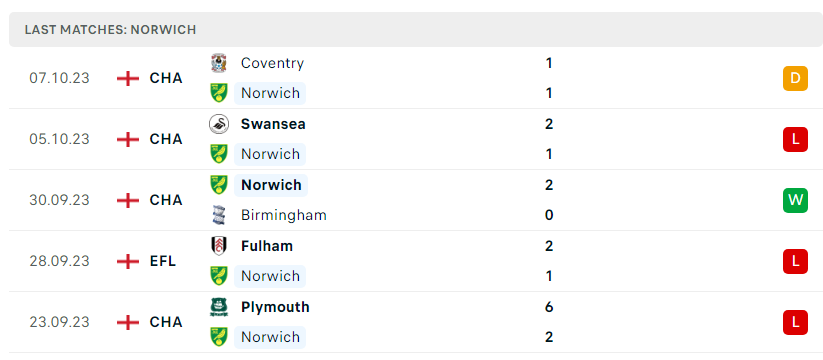Viewport: 823px width, 360px height.
Task: Click the Coventry club crest icon
Action: point(218,63)
